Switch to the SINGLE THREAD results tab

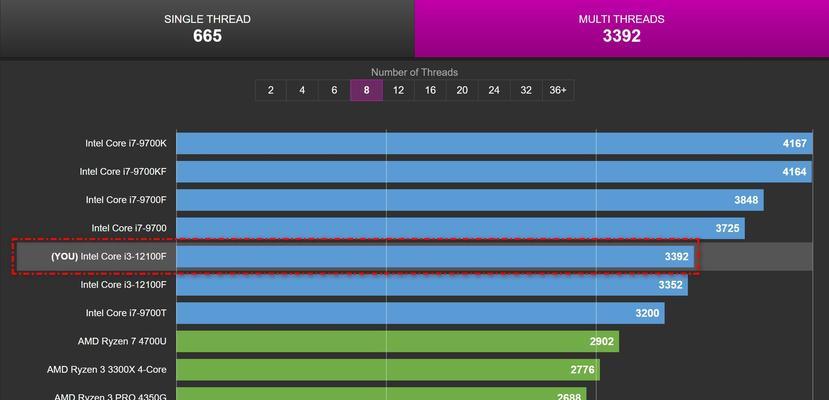click(x=207, y=28)
